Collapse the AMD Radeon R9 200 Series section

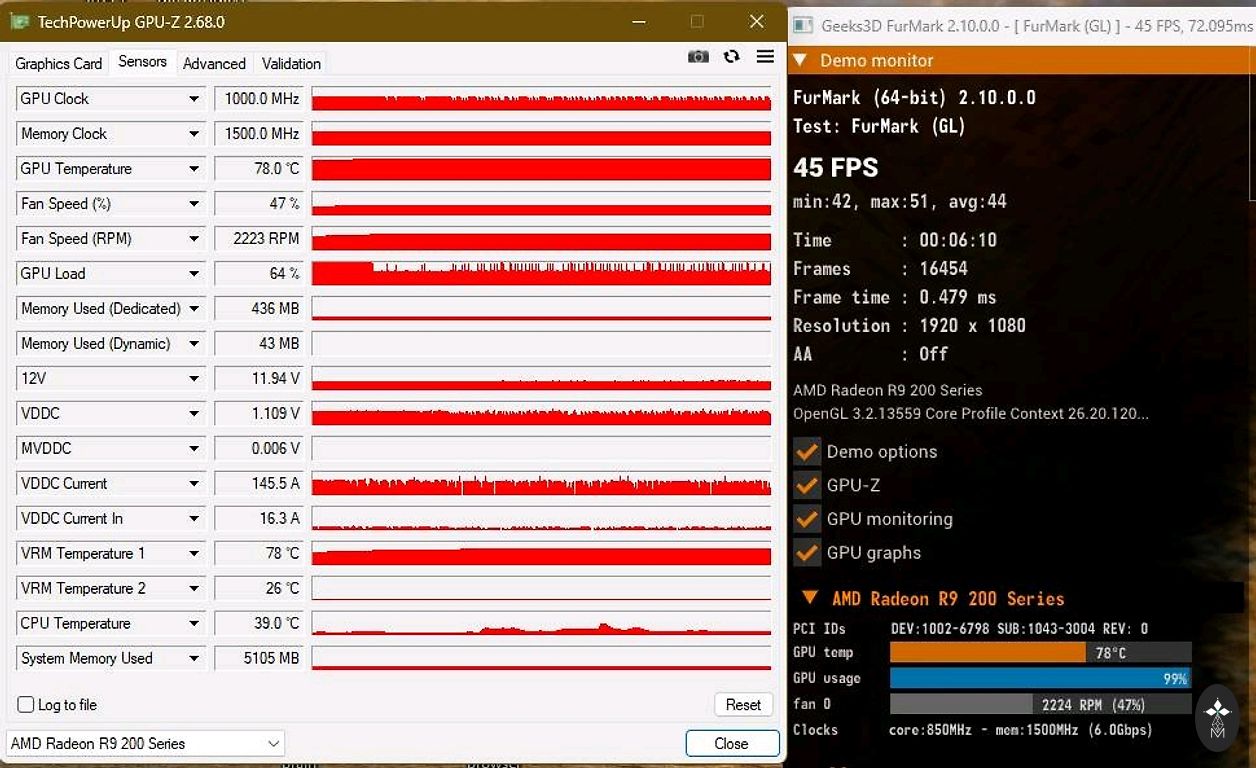coord(809,598)
